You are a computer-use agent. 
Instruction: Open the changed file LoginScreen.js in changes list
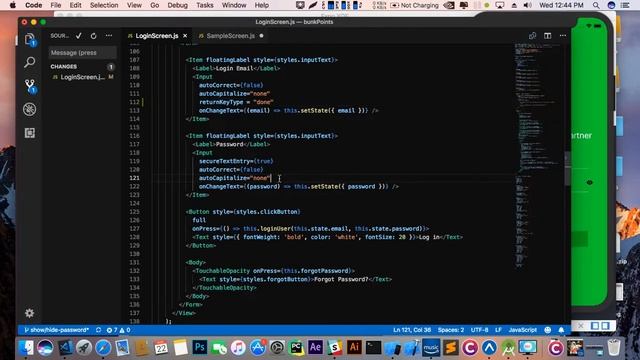coord(82,77)
